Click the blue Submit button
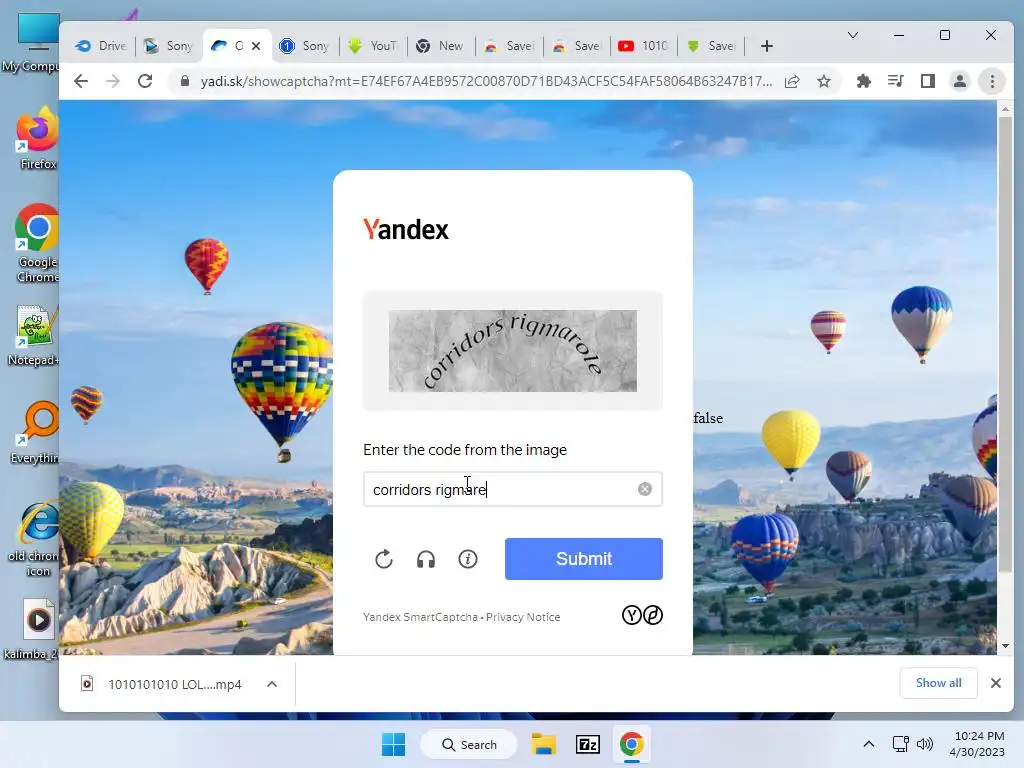This screenshot has width=1024, height=768. tap(584, 559)
